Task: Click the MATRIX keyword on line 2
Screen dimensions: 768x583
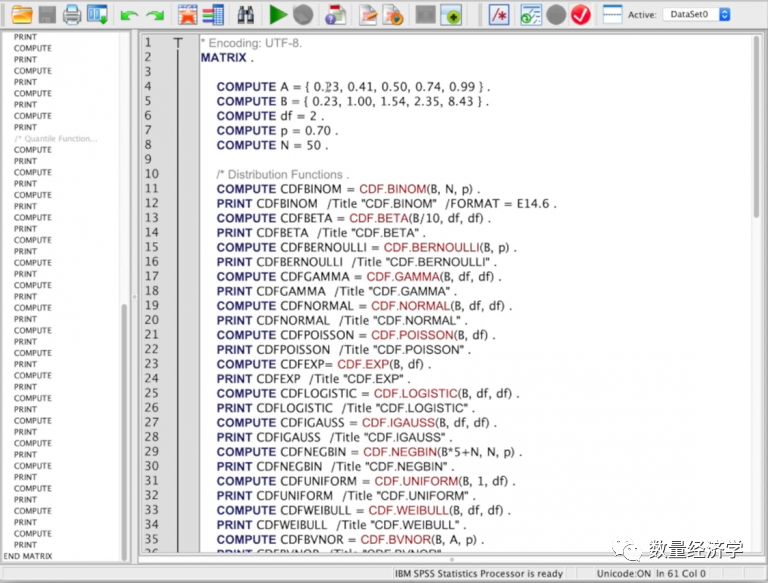Action: [x=222, y=58]
